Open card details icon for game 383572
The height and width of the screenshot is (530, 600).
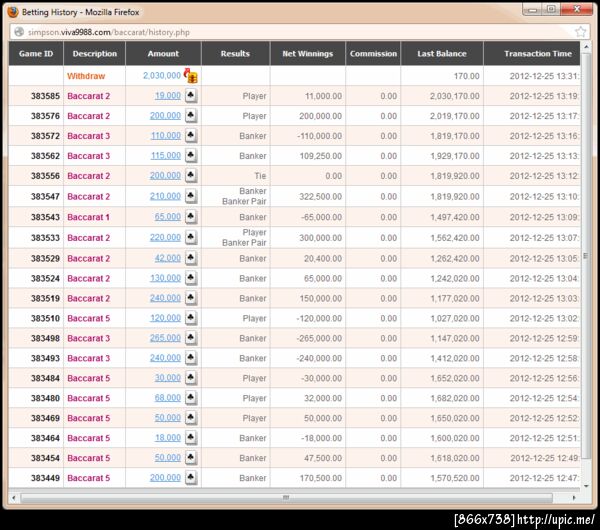(x=191, y=135)
